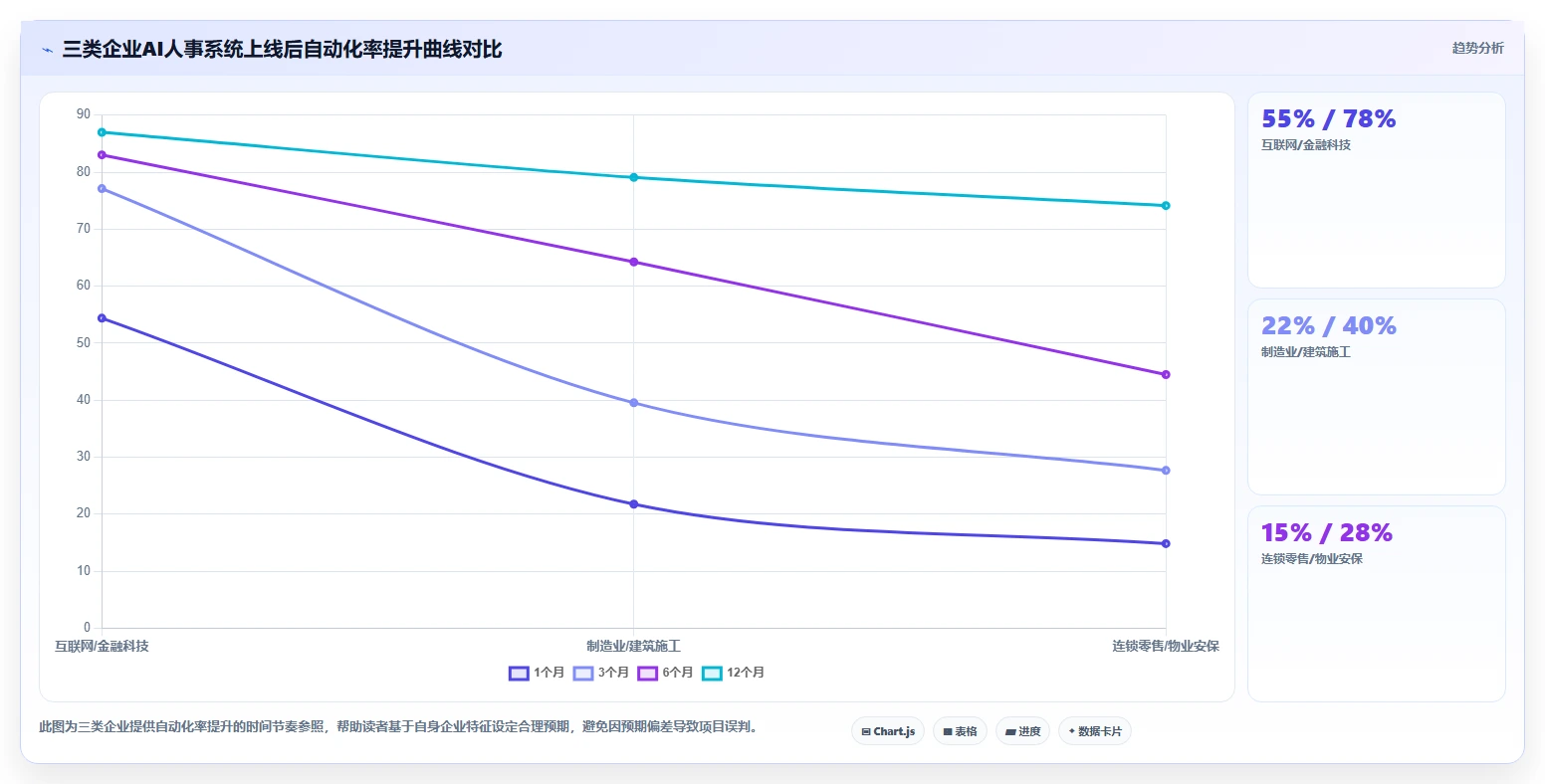Open the 22% / 40% 制造业/建筑施工 card
This screenshot has width=1545, height=784.
tap(1376, 397)
